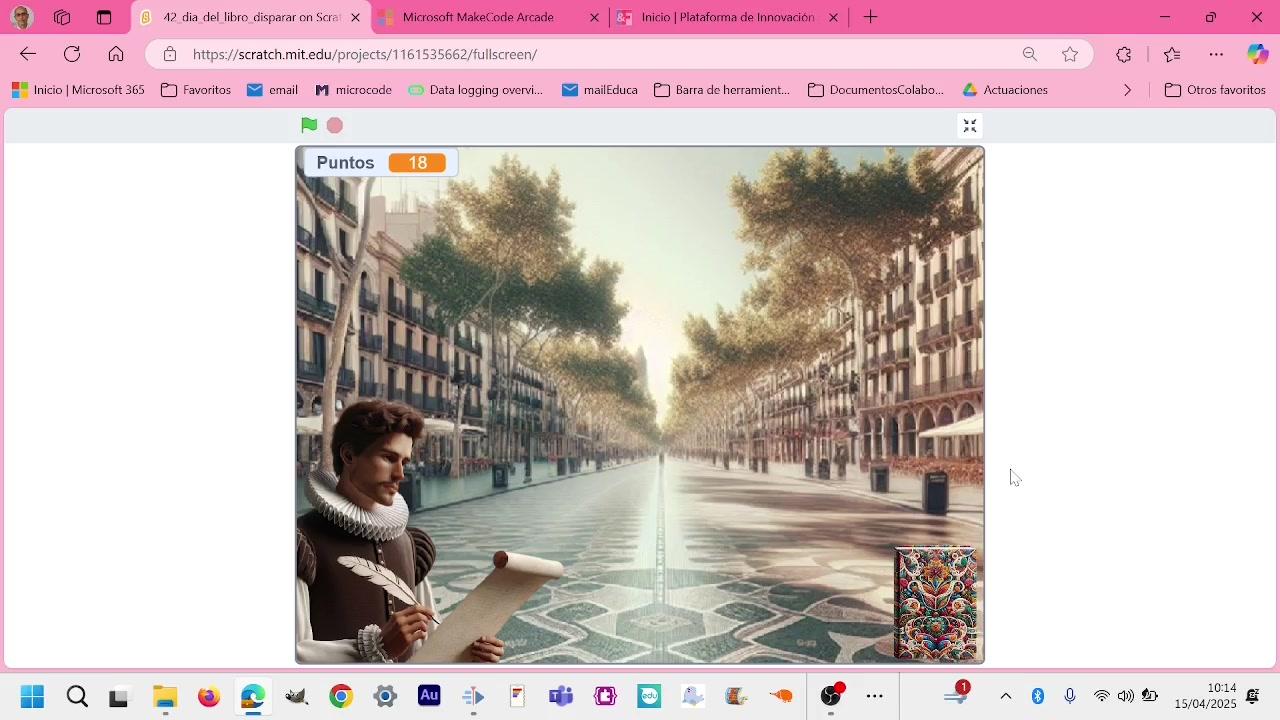Switch to Microsoft MakeCode Arcade tab
Screen dimensions: 1280x720
pos(478,17)
